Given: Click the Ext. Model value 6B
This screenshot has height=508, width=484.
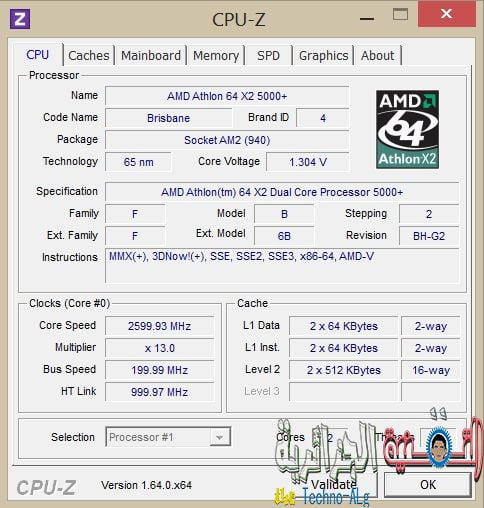Looking at the screenshot, I should (284, 236).
